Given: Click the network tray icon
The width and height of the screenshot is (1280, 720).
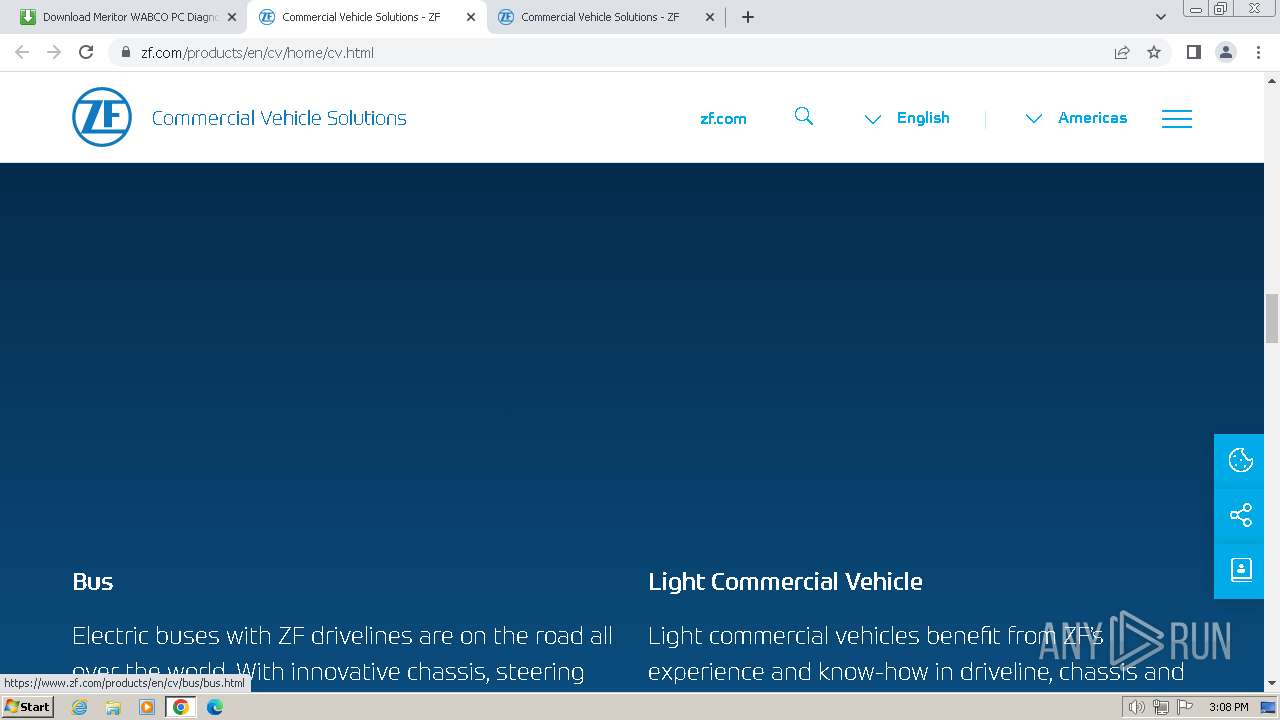Looking at the screenshot, I should coord(1161,707).
